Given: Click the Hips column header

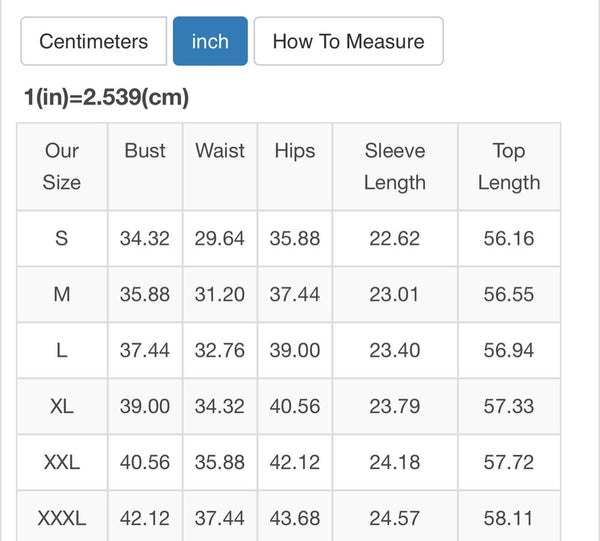Looking at the screenshot, I should click(x=295, y=151).
